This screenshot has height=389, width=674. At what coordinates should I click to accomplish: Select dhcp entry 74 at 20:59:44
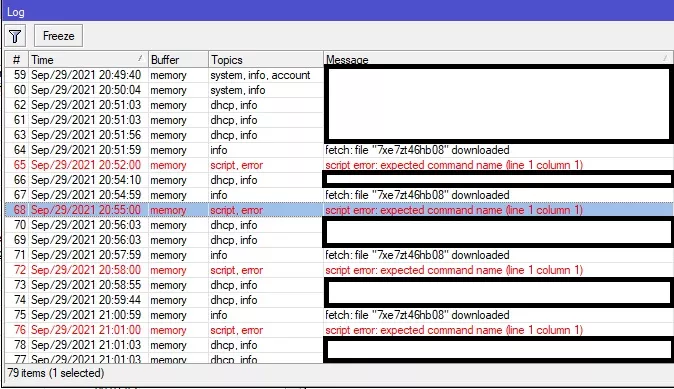(x=339, y=300)
